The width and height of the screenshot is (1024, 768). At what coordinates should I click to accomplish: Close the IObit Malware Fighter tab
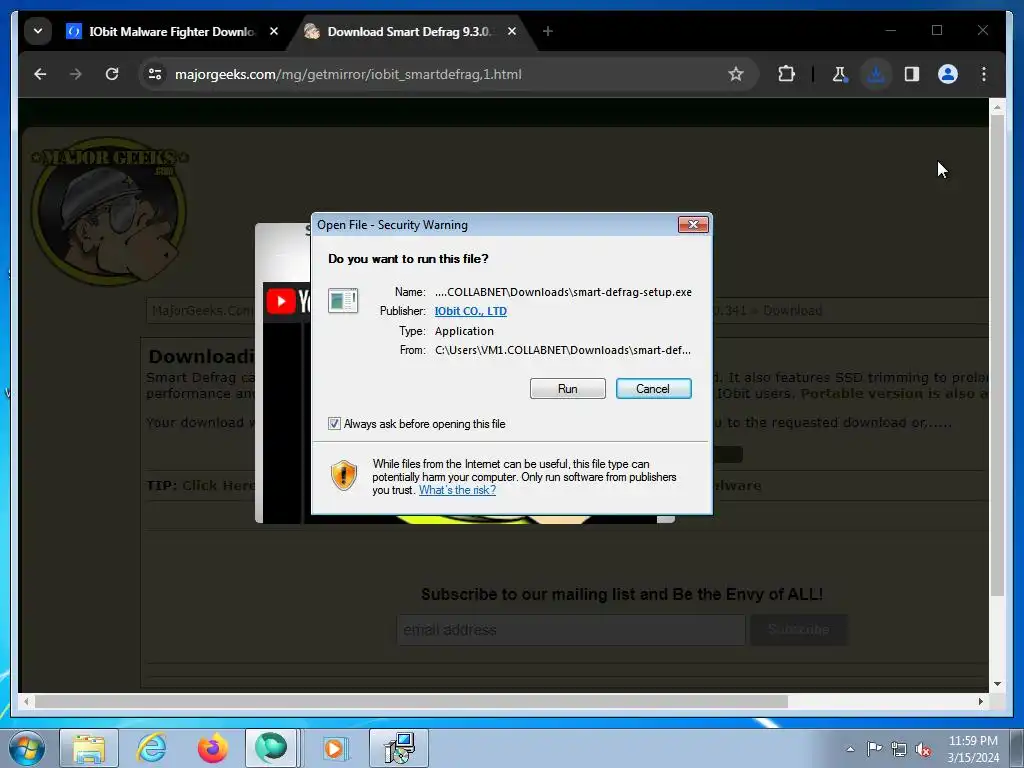(274, 31)
